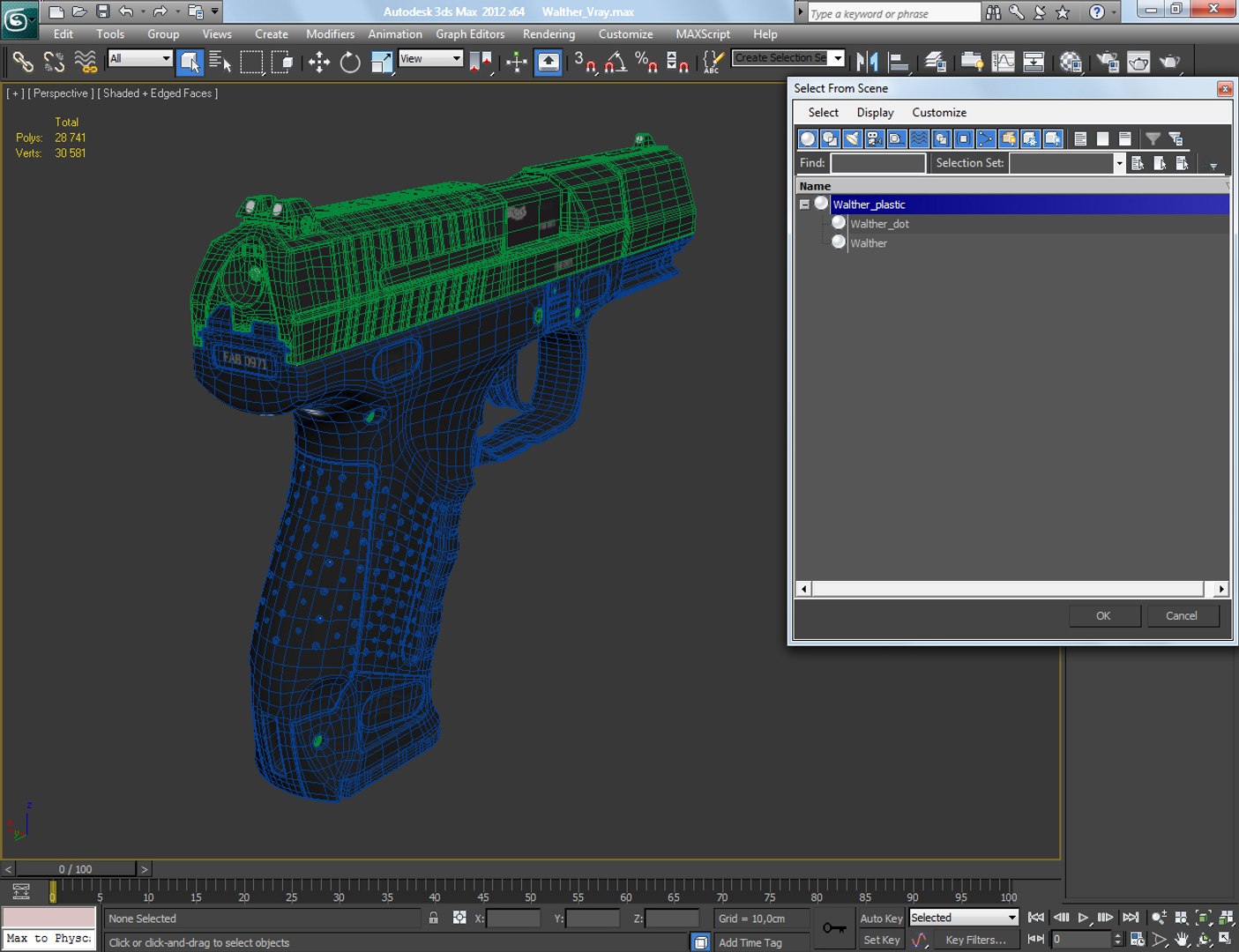Open the Selected key mode dropdown
Image resolution: width=1239 pixels, height=952 pixels.
964,918
